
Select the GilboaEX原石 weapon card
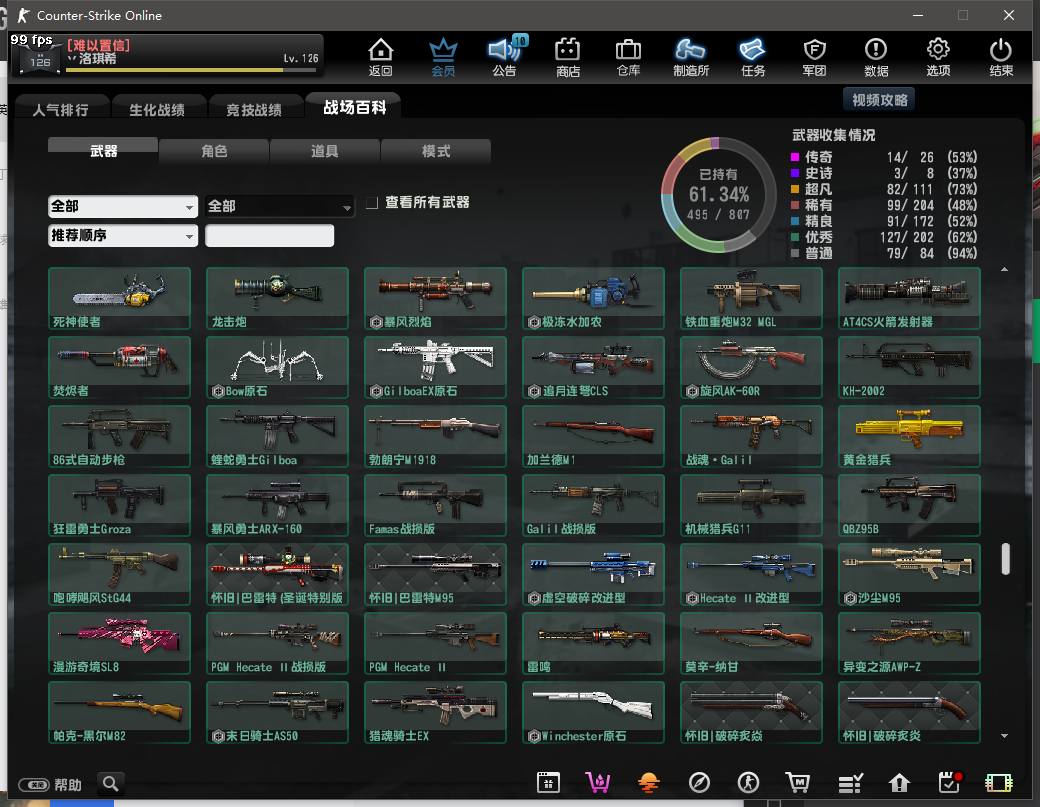click(x=435, y=367)
